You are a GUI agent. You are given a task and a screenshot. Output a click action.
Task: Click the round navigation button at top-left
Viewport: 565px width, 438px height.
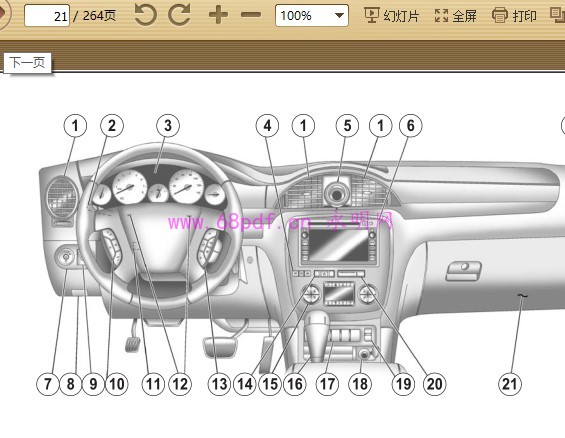(4, 14)
